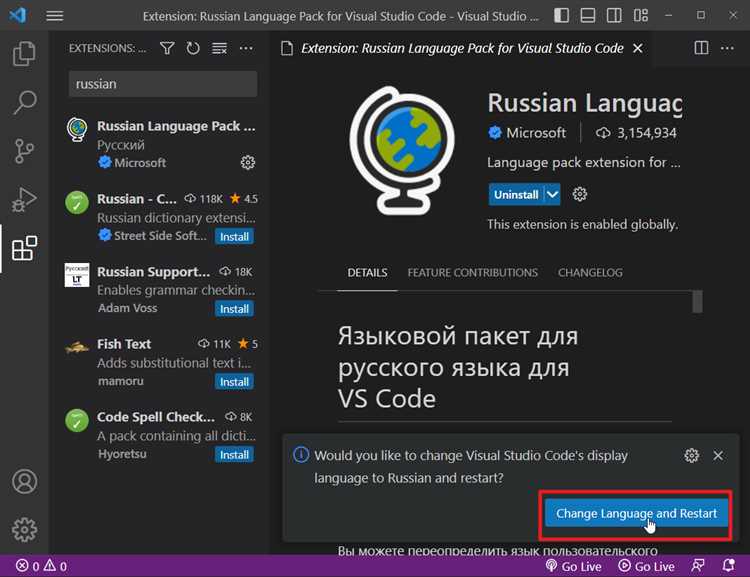This screenshot has height=577, width=750.
Task: Click the Russian Language Pack globe icon
Action: click(402, 151)
